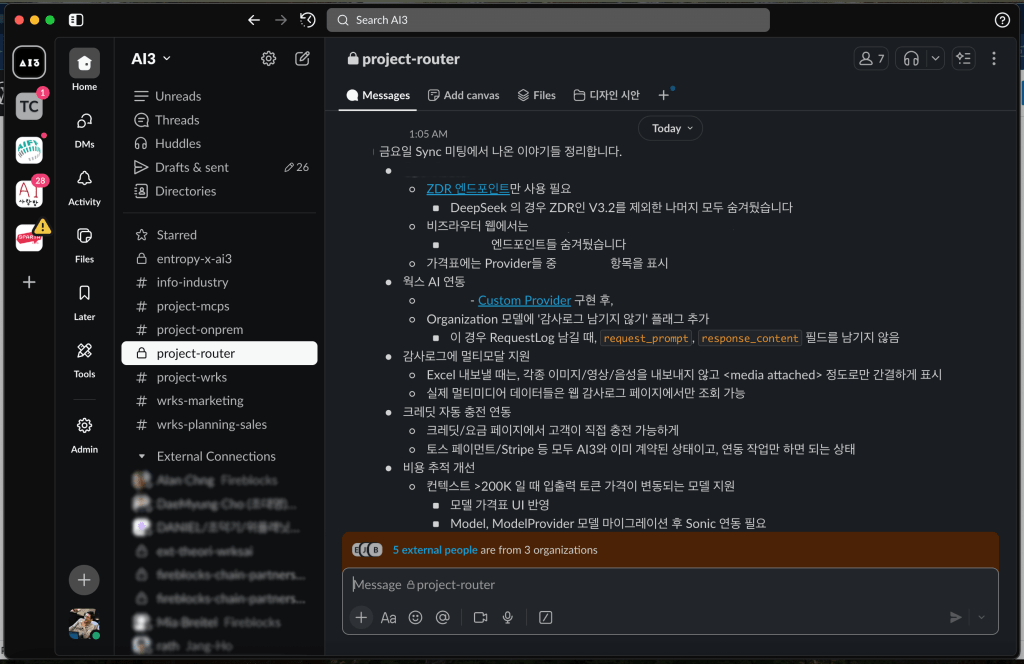Open workspace preferences gear icon
The width and height of the screenshot is (1024, 664).
(x=268, y=59)
